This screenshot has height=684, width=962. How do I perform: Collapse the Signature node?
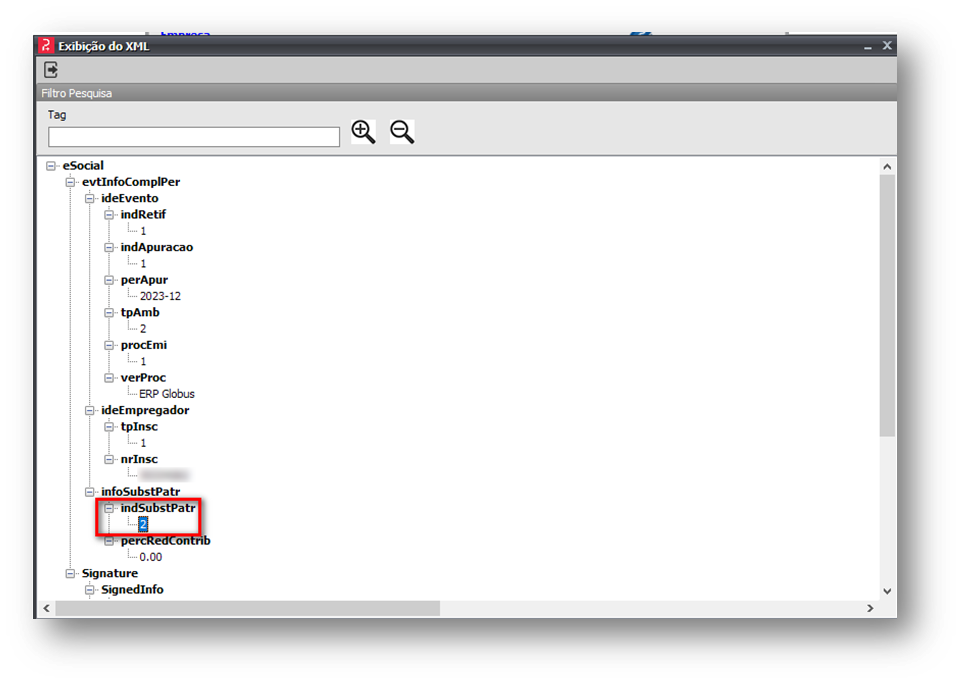(x=71, y=574)
